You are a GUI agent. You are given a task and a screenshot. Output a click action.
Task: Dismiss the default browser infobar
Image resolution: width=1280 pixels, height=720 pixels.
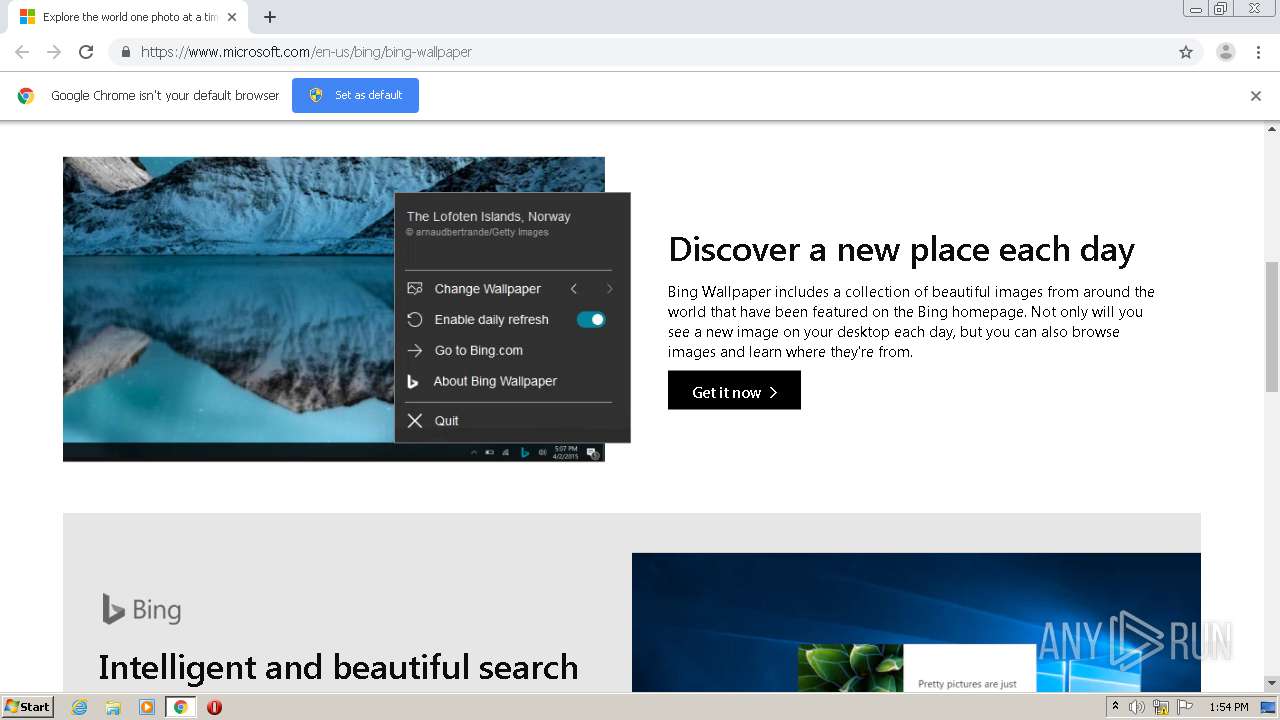coord(1256,96)
